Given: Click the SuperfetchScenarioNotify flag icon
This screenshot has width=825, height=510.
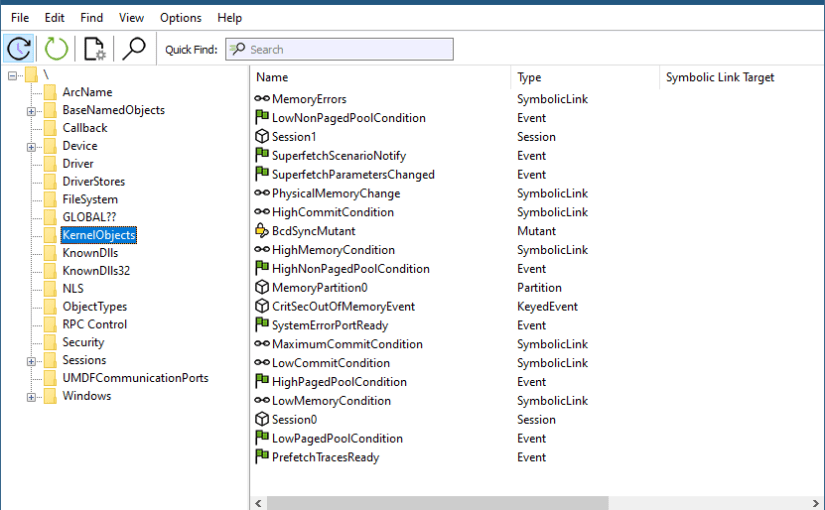Looking at the screenshot, I should click(x=262, y=155).
